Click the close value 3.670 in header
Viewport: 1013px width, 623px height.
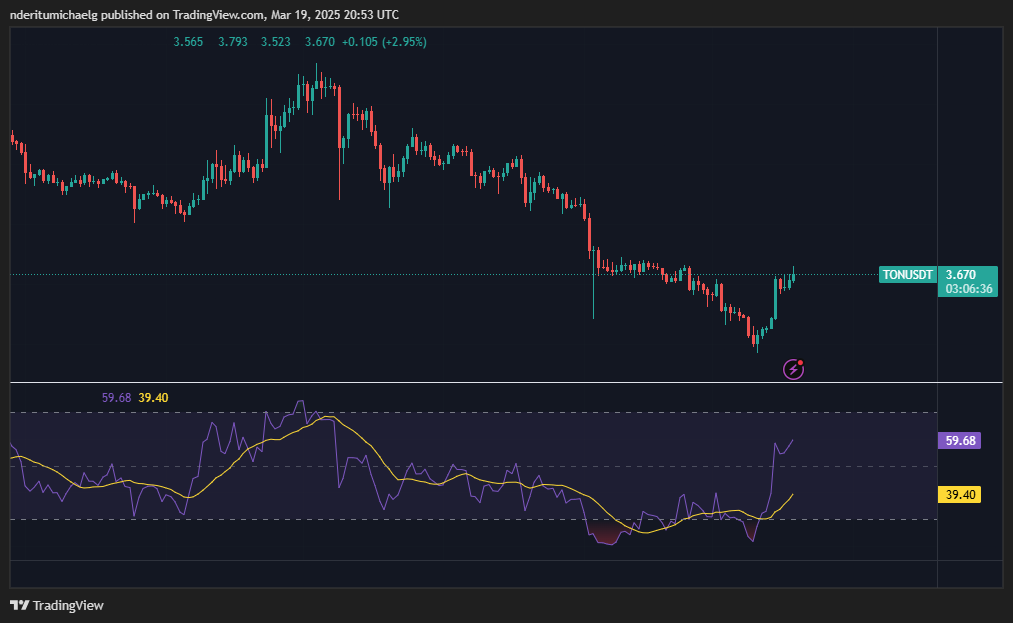(320, 42)
